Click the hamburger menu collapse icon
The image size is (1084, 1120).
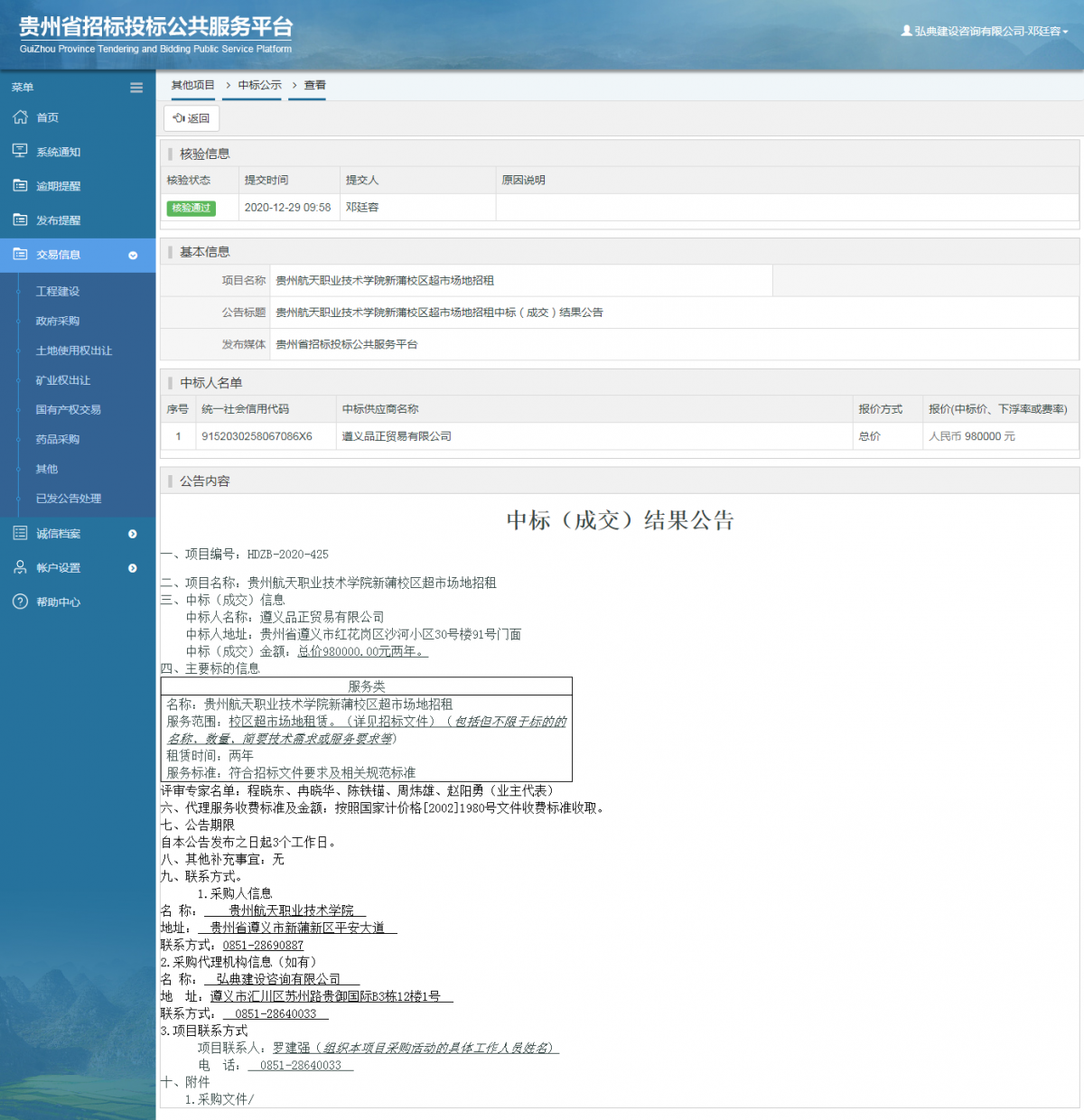click(136, 88)
